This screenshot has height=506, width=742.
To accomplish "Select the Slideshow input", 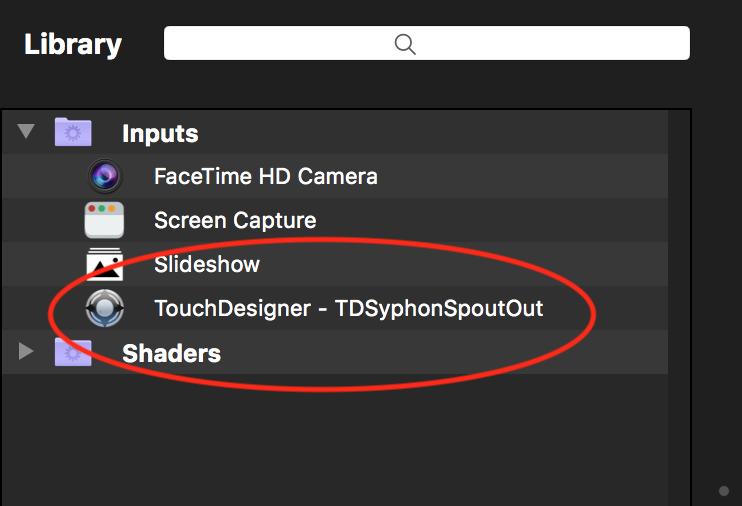I will [x=207, y=265].
